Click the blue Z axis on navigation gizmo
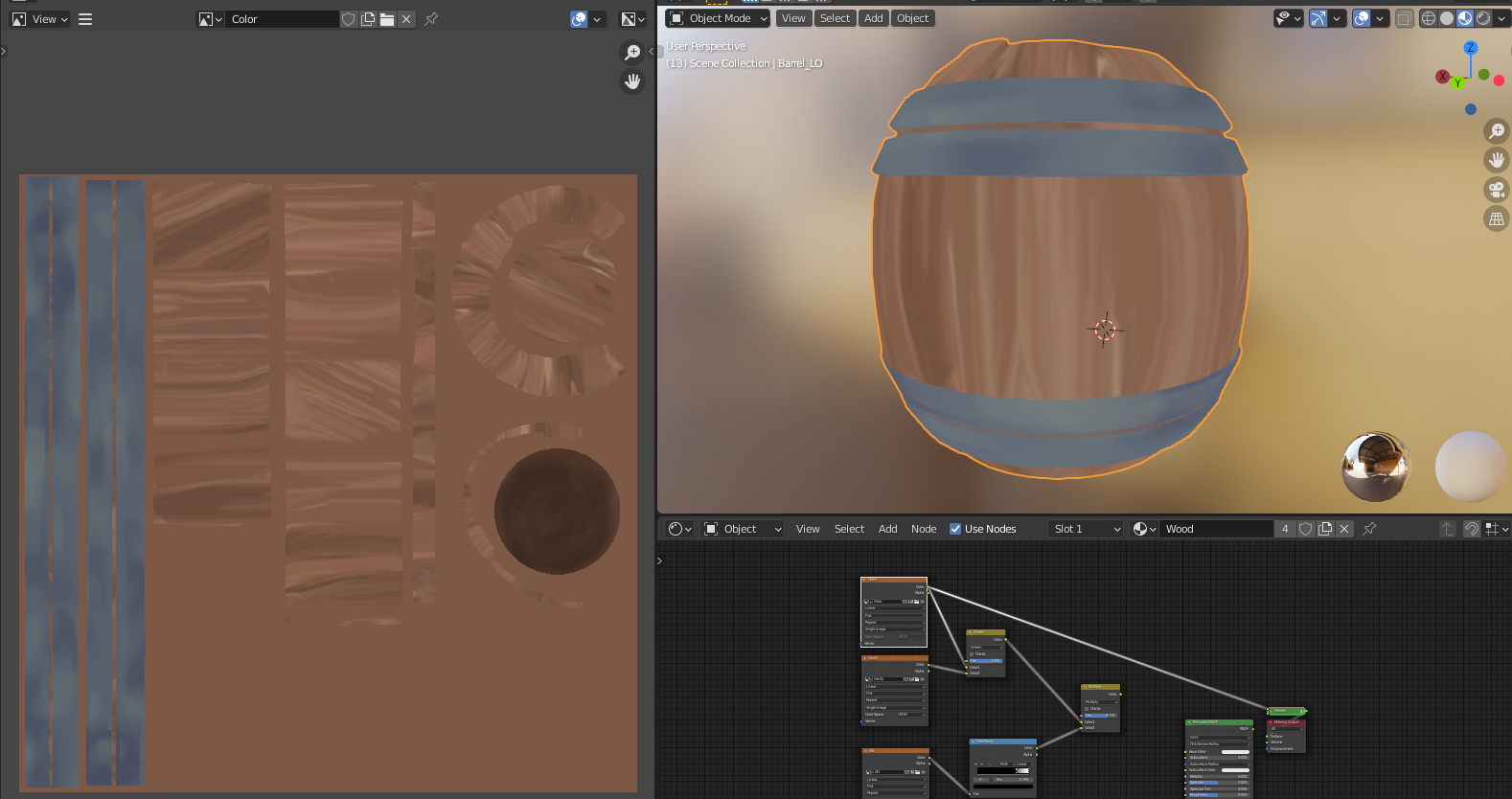The image size is (1512, 799). click(x=1470, y=48)
